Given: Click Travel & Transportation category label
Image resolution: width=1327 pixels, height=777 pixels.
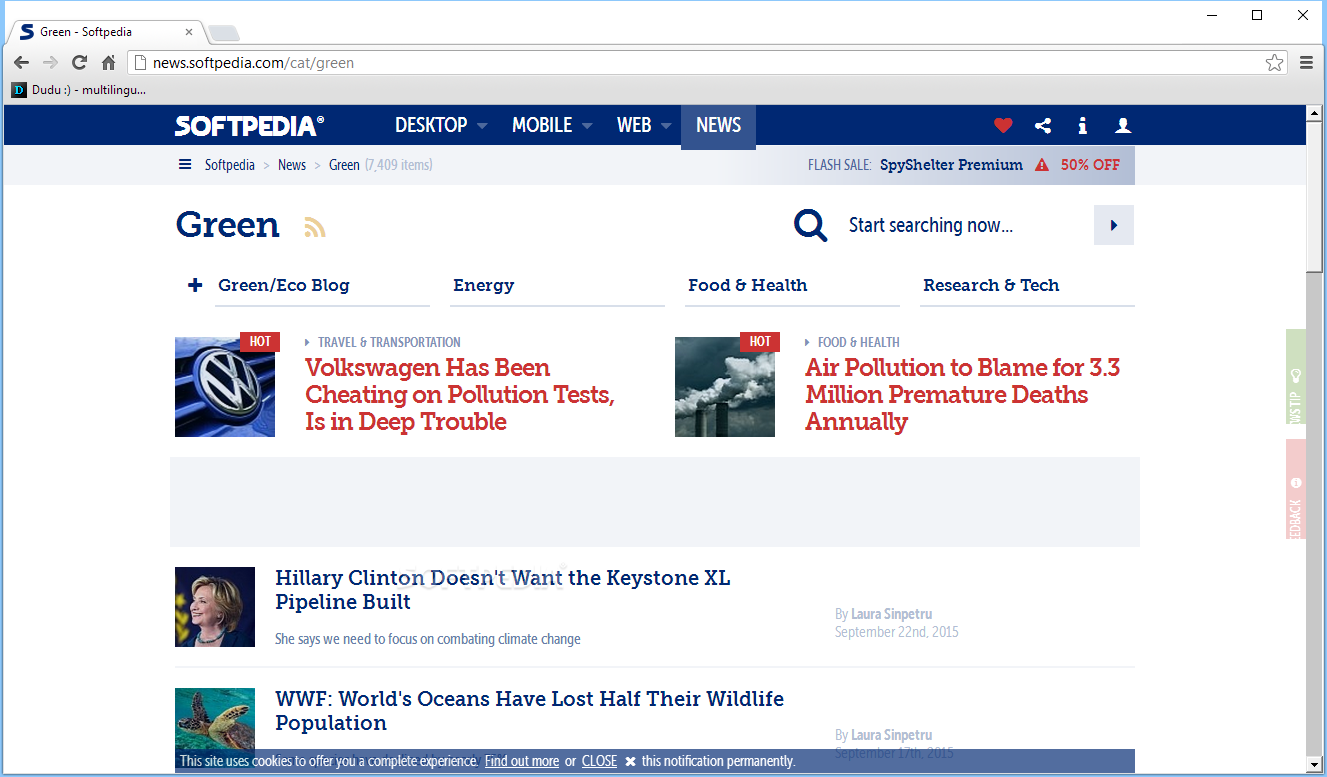Looking at the screenshot, I should tap(389, 342).
